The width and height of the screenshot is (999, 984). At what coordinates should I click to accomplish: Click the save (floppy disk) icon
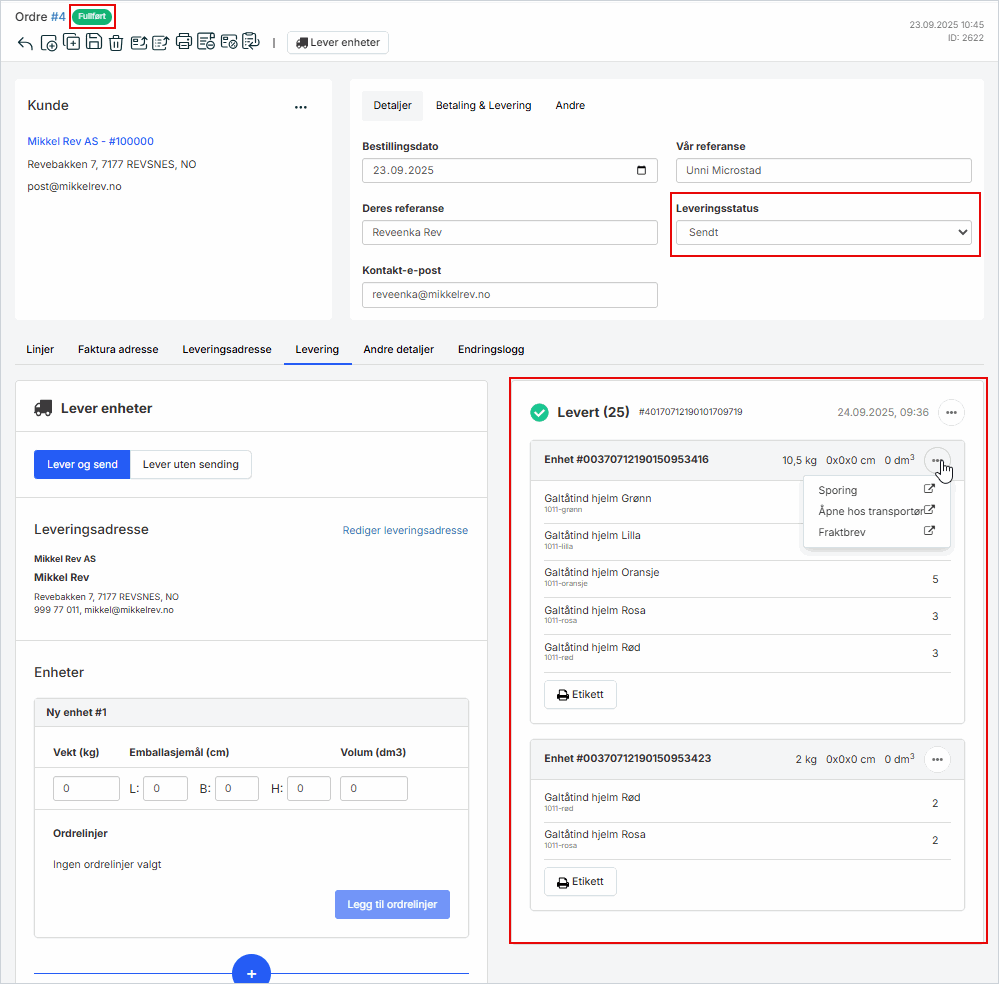(x=93, y=42)
